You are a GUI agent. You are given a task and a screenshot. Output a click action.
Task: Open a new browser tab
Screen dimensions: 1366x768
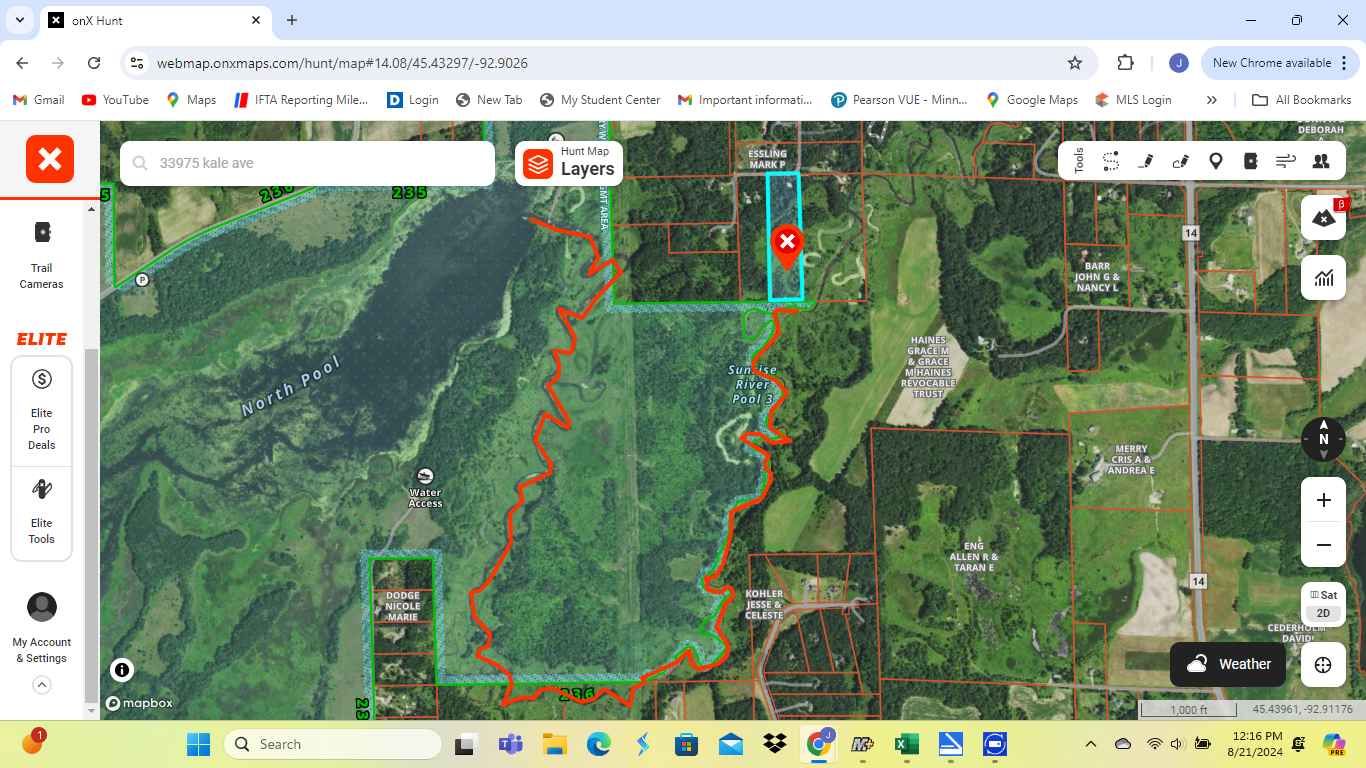tap(292, 20)
